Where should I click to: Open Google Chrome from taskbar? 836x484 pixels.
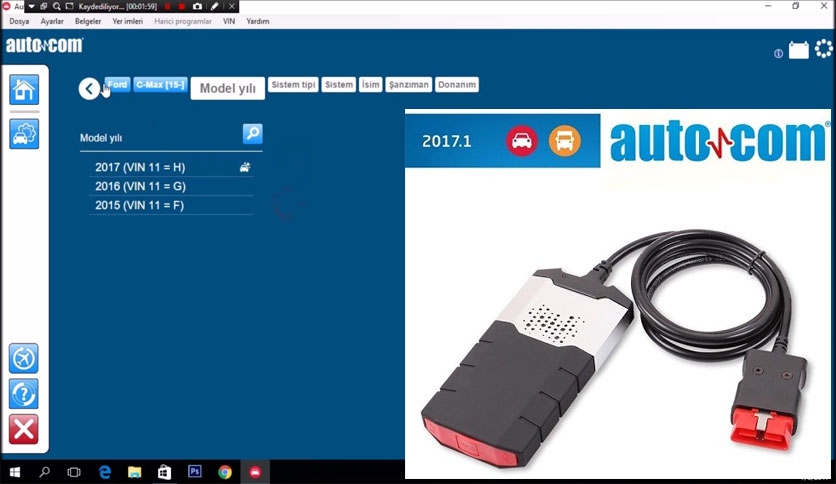click(225, 472)
